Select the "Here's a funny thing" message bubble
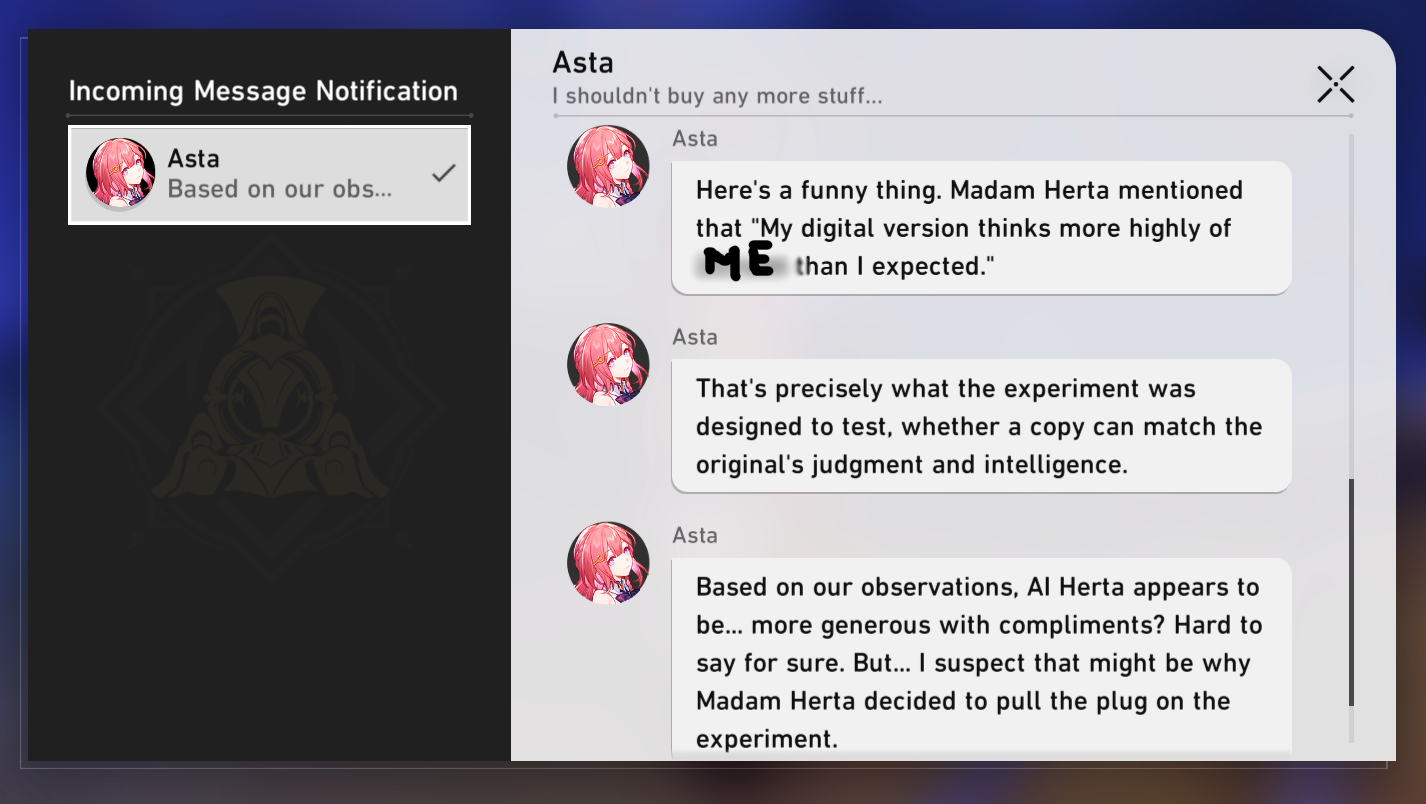This screenshot has width=1426, height=804. pyautogui.click(x=981, y=228)
